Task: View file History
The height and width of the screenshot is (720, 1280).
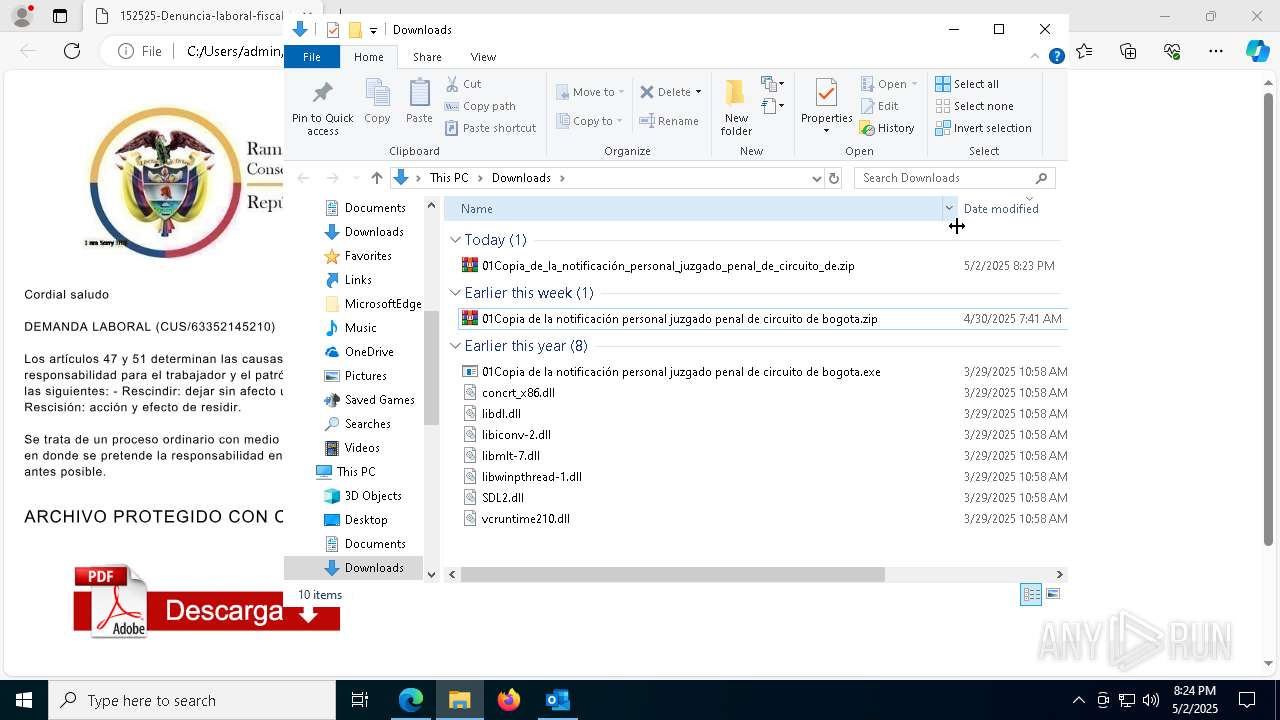Action: tap(887, 128)
